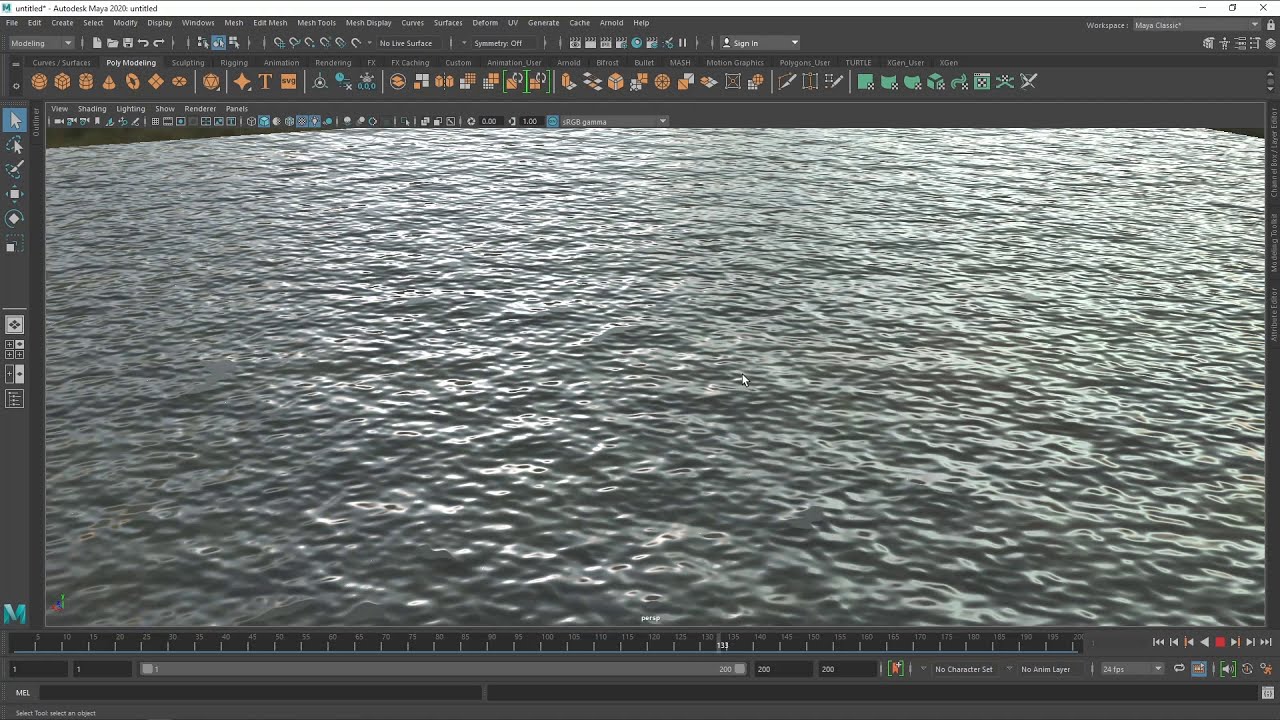Create polygon Type text tool
1280x720 pixels.
pyautogui.click(x=265, y=82)
